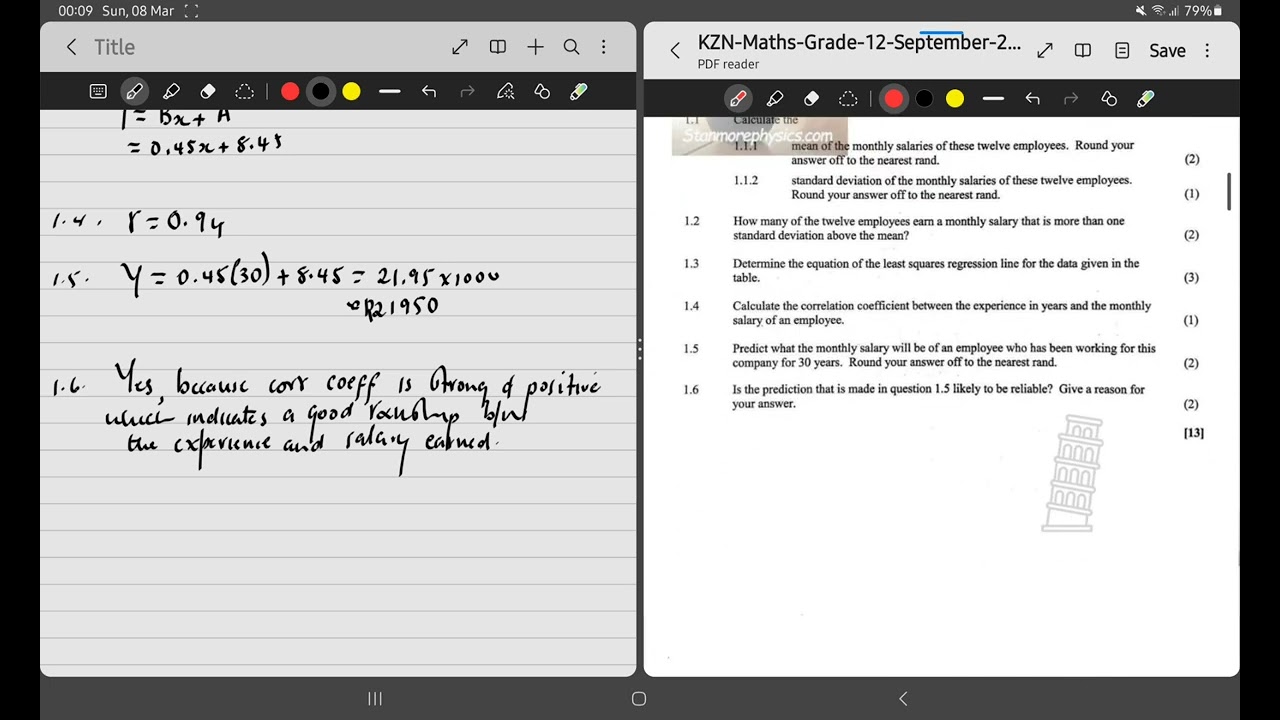Tap the battery 79% status indicator

(x=1202, y=11)
